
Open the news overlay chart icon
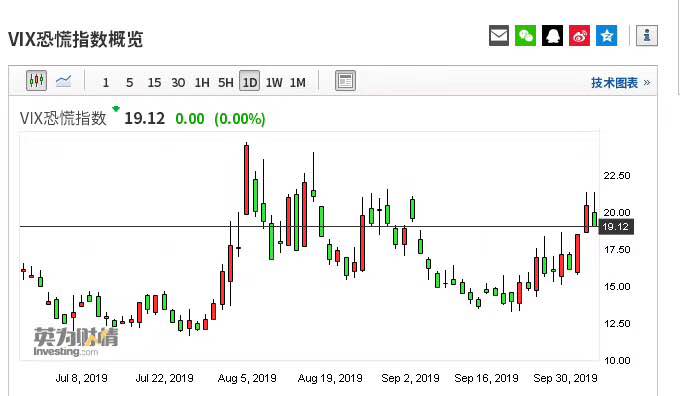pos(345,81)
